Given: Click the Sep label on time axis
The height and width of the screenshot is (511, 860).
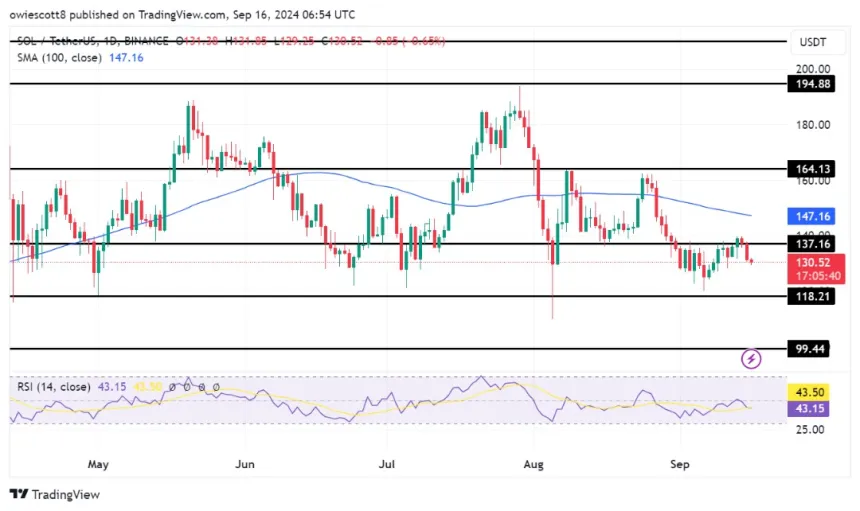Looking at the screenshot, I should pos(682,464).
